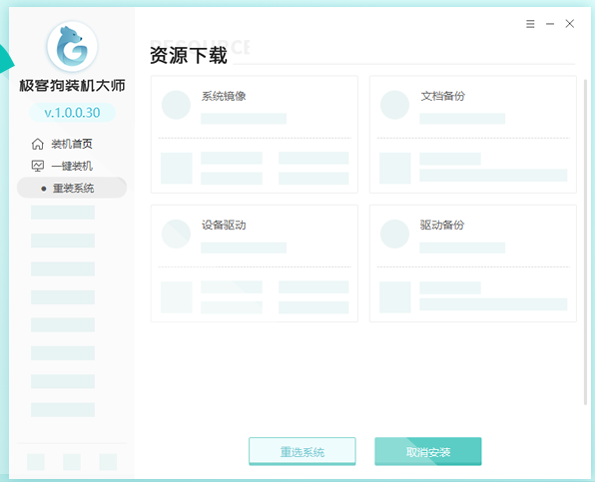The height and width of the screenshot is (482, 595).
Task: Click version label v.1.0.0.30
Action: [72, 113]
